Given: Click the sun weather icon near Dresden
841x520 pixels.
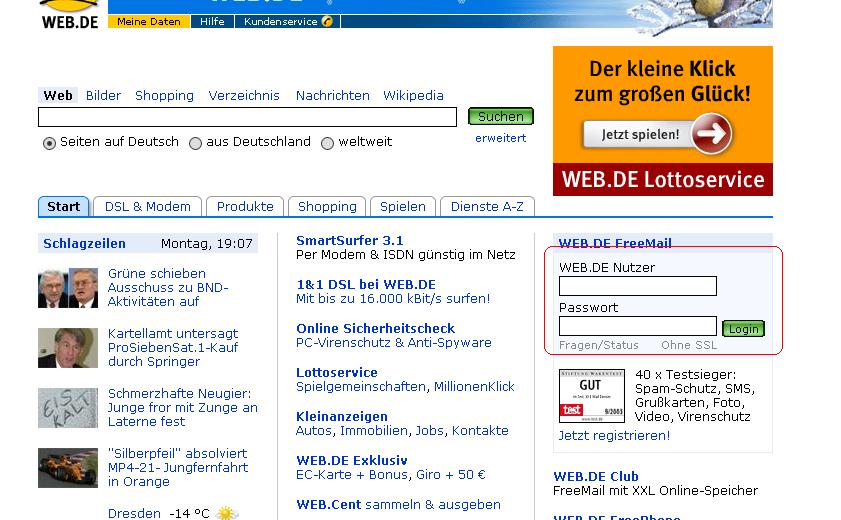Looking at the screenshot, I should point(227,513).
